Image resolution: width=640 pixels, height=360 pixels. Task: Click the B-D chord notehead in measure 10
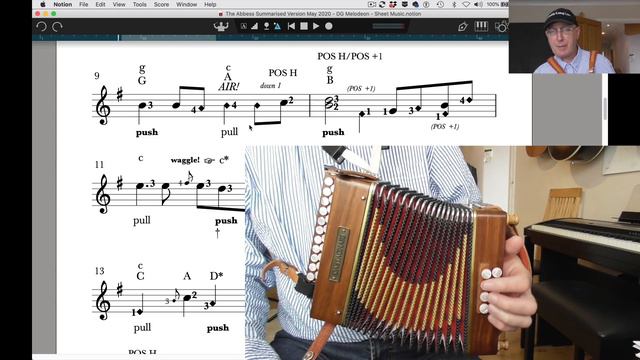click(329, 103)
